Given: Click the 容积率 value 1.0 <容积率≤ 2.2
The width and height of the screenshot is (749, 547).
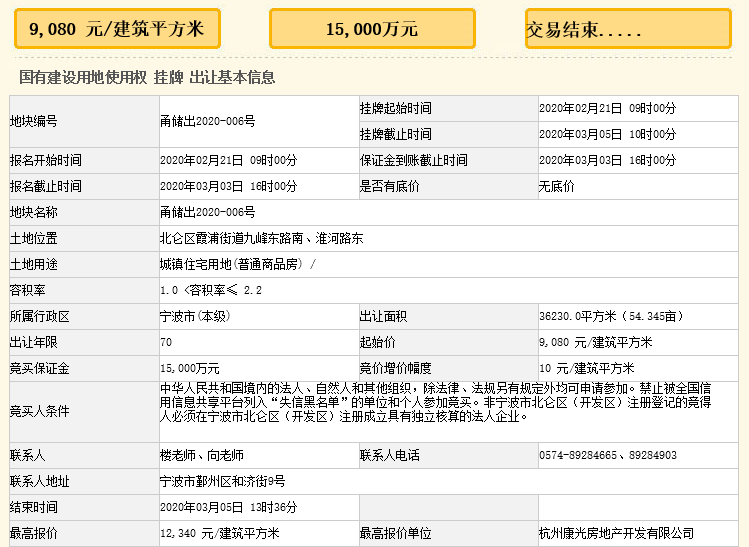Looking at the screenshot, I should tap(210, 290).
